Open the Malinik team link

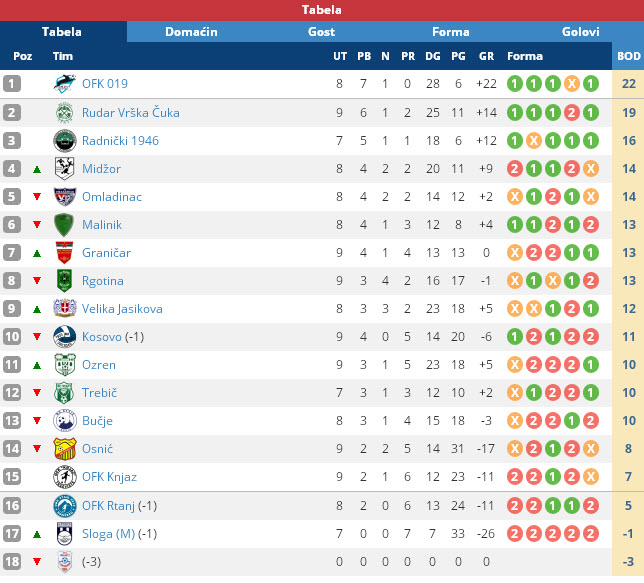(x=102, y=225)
